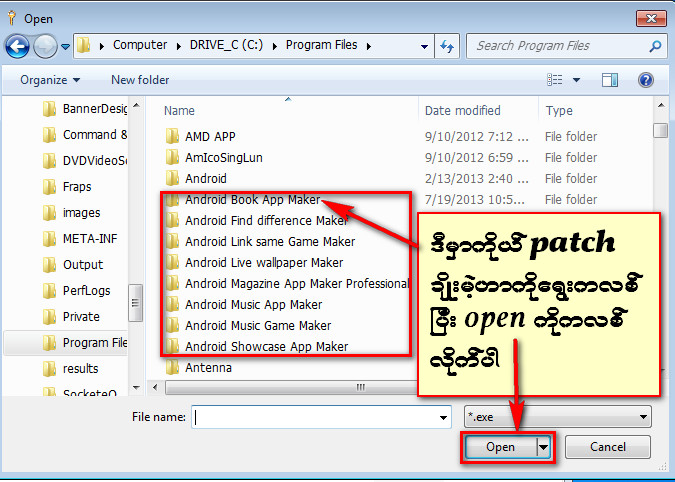Click navigation pane vertical scrollbar thumb

pyautogui.click(x=136, y=303)
